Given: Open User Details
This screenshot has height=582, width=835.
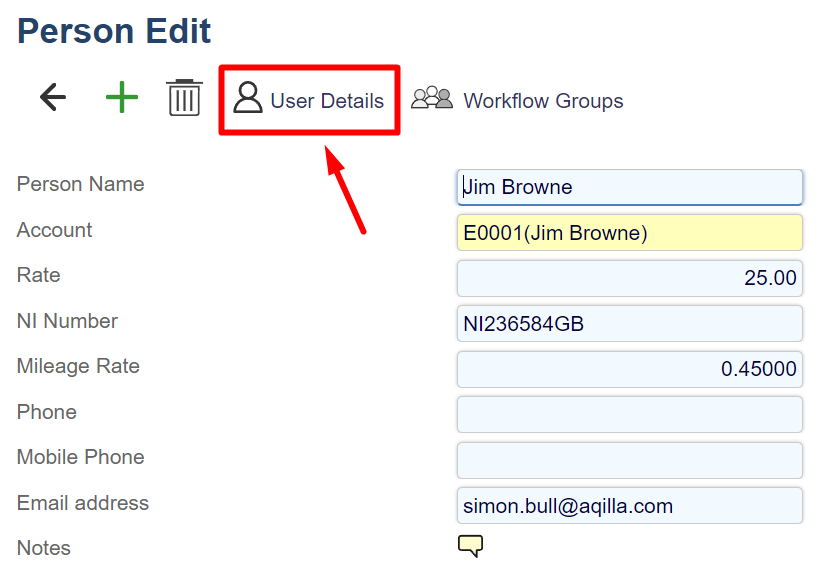Looking at the screenshot, I should (x=309, y=101).
